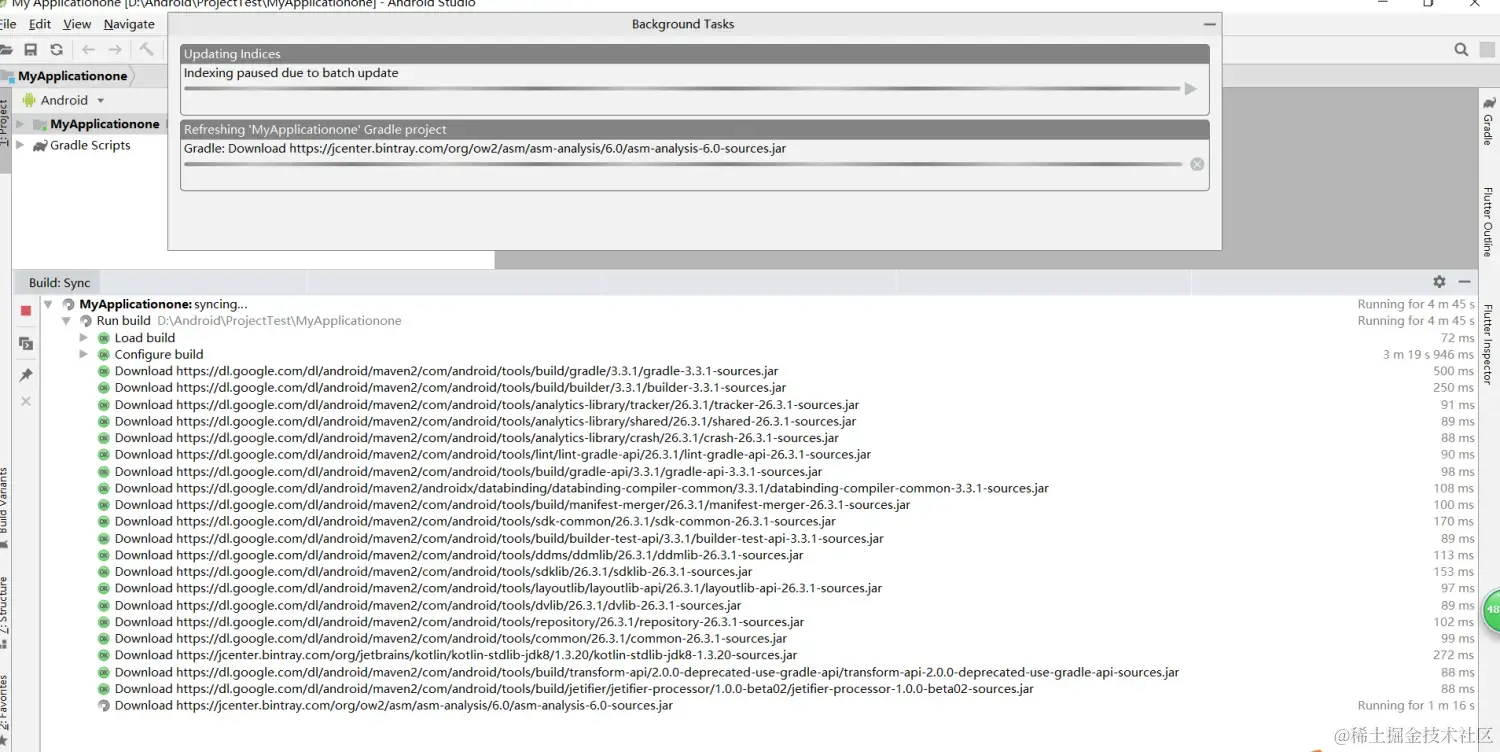Click the grayed close X in Build sidebar

click(26, 401)
